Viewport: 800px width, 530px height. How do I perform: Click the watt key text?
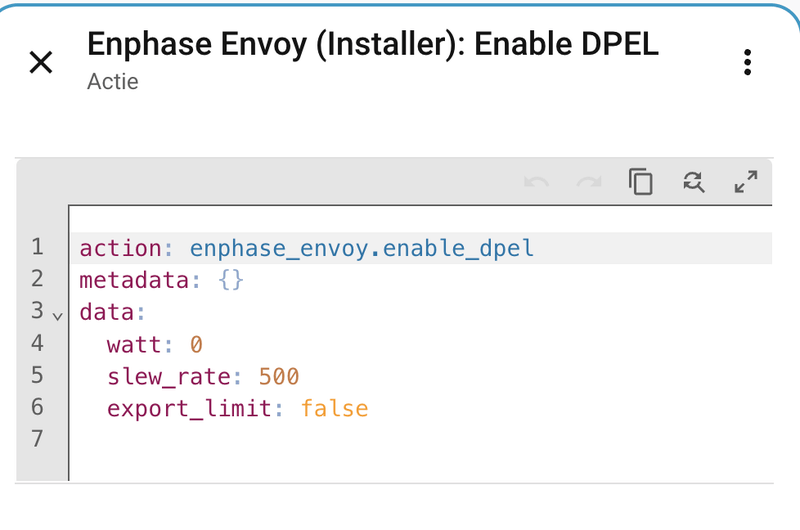tap(134, 344)
